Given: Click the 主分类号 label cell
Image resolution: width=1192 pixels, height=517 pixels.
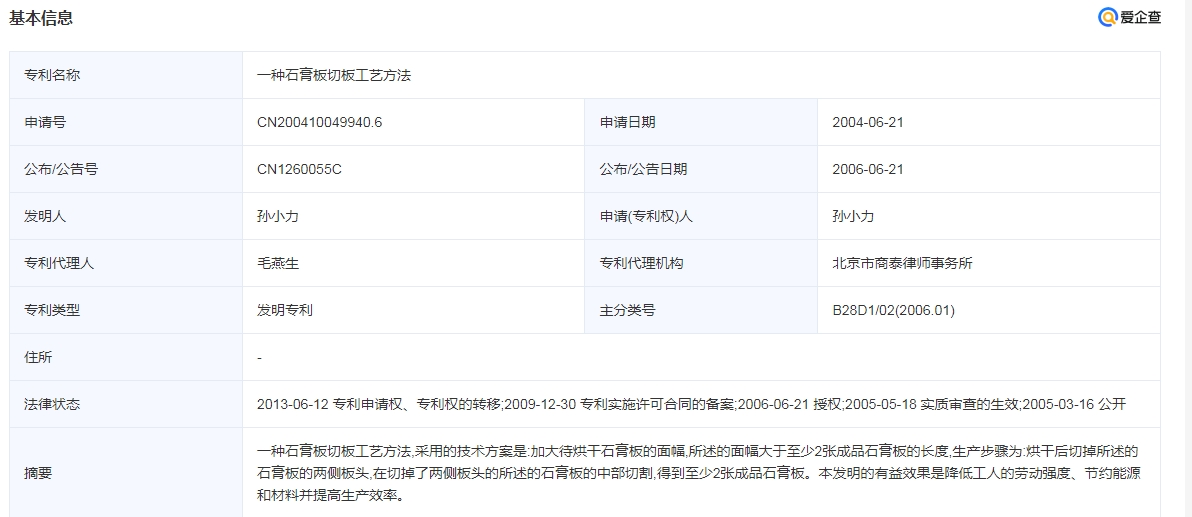Looking at the screenshot, I should tap(628, 310).
